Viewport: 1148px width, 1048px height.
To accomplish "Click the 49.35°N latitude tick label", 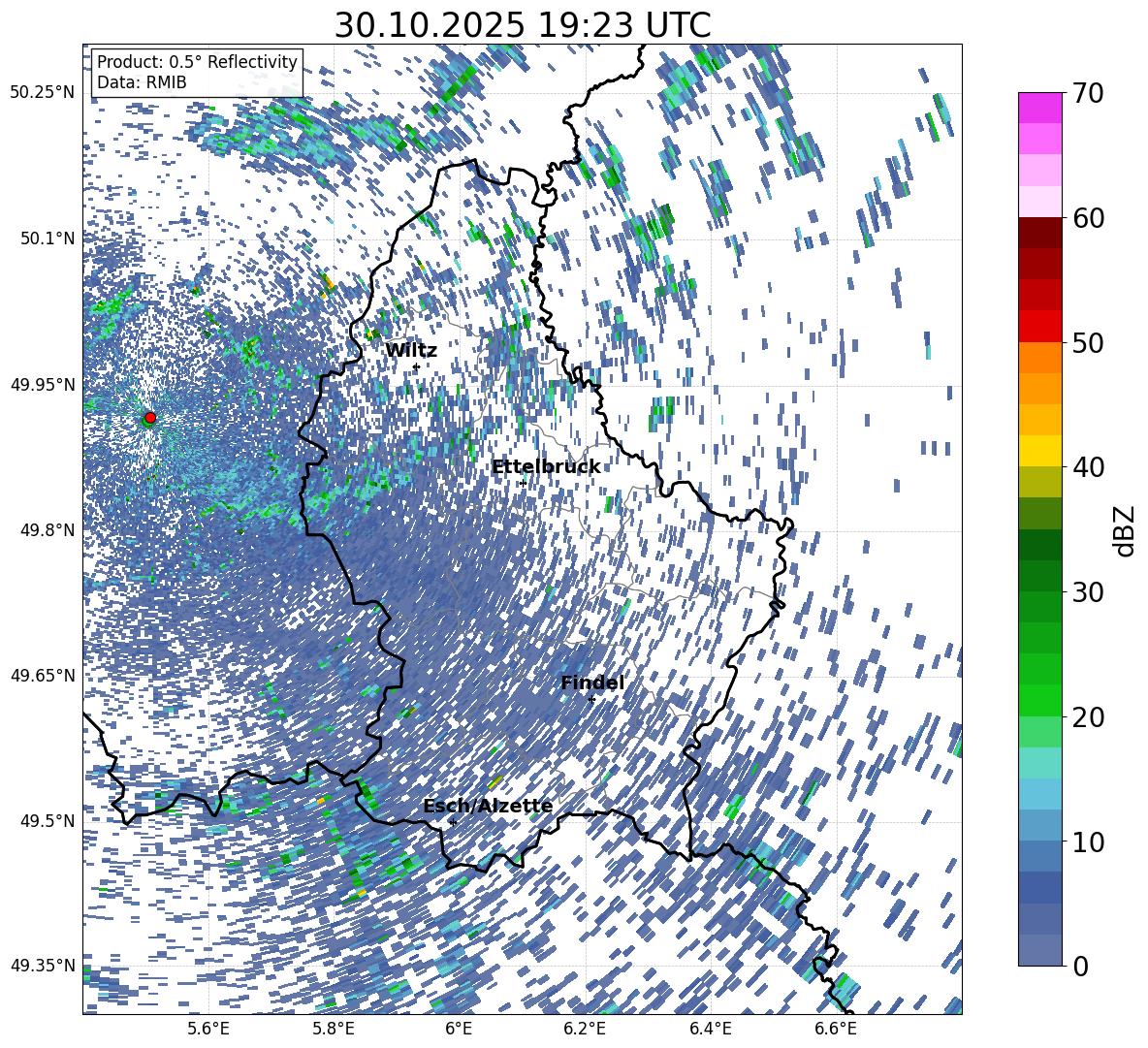I will 43,966.
